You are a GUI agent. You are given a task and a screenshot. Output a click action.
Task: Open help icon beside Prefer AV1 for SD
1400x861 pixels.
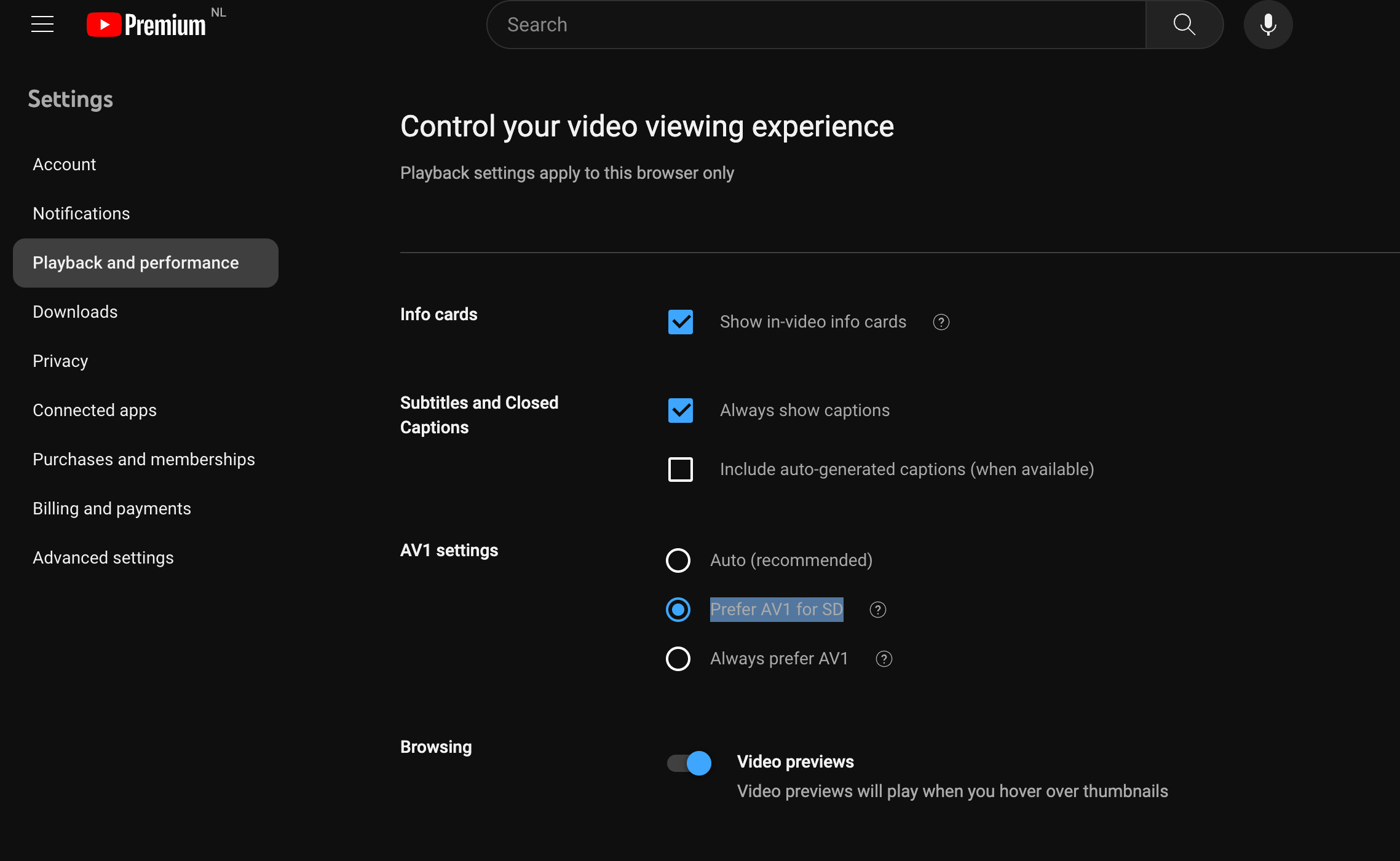pyautogui.click(x=877, y=610)
